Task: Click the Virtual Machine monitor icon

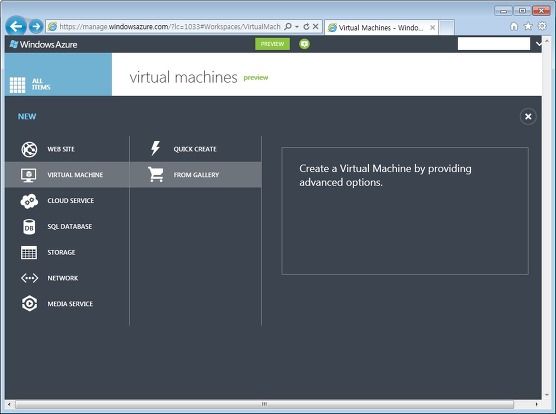Action: tap(29, 175)
